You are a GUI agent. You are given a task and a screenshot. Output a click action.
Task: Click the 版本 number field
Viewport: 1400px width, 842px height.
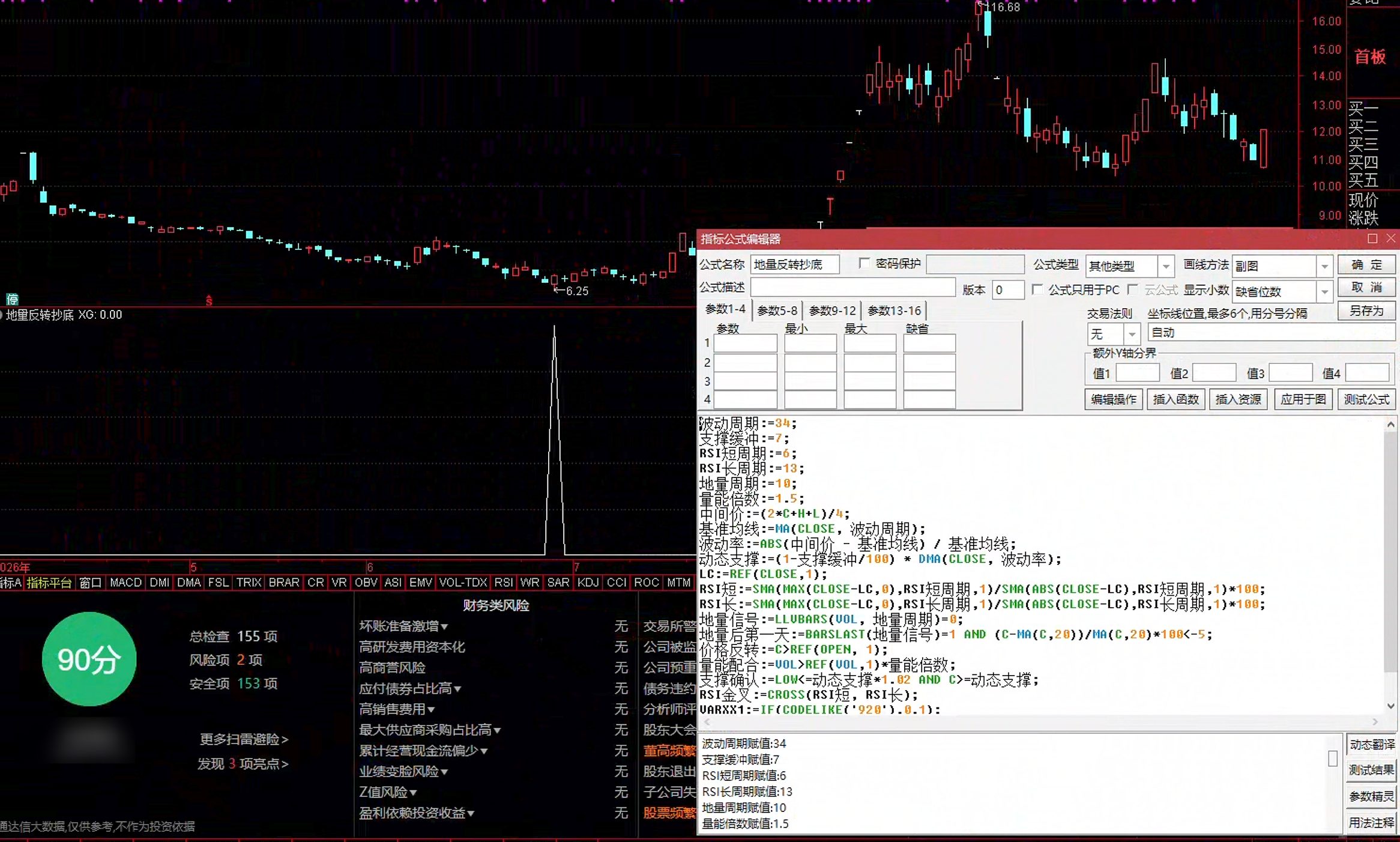point(1008,289)
